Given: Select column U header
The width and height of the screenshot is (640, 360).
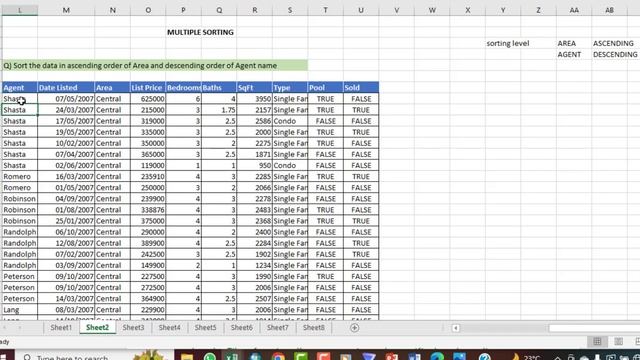Looking at the screenshot, I should pos(361,10).
